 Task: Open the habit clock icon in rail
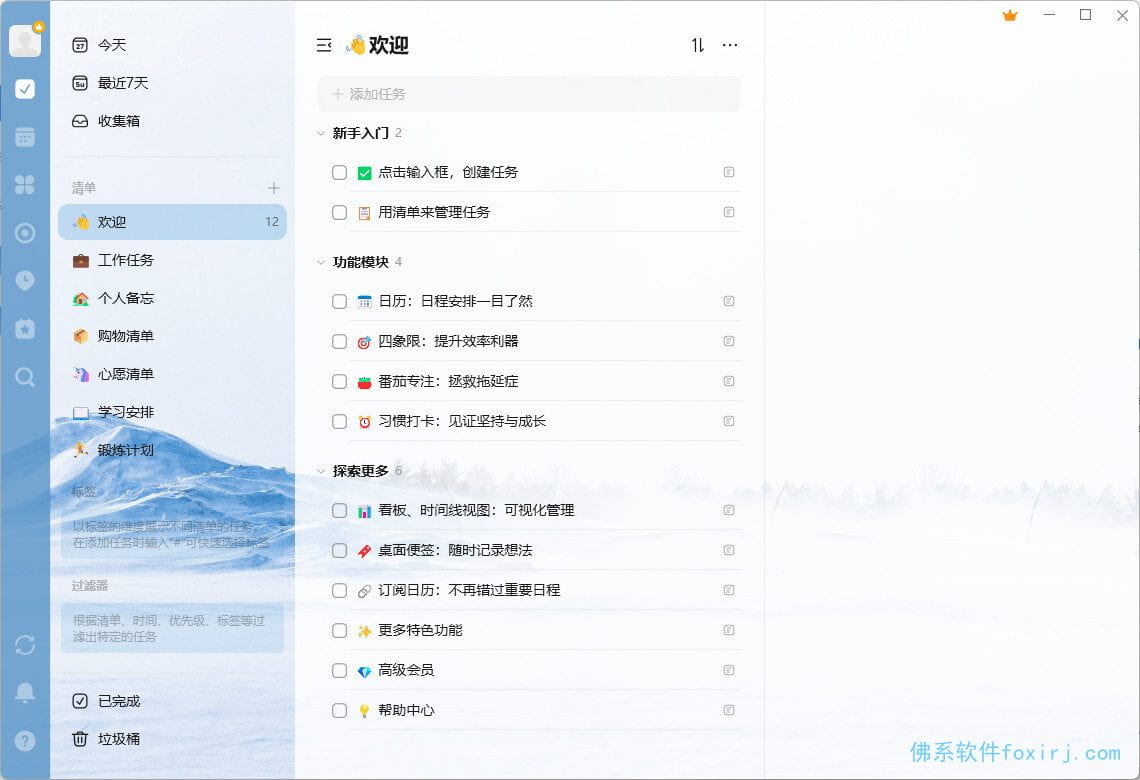(x=25, y=281)
